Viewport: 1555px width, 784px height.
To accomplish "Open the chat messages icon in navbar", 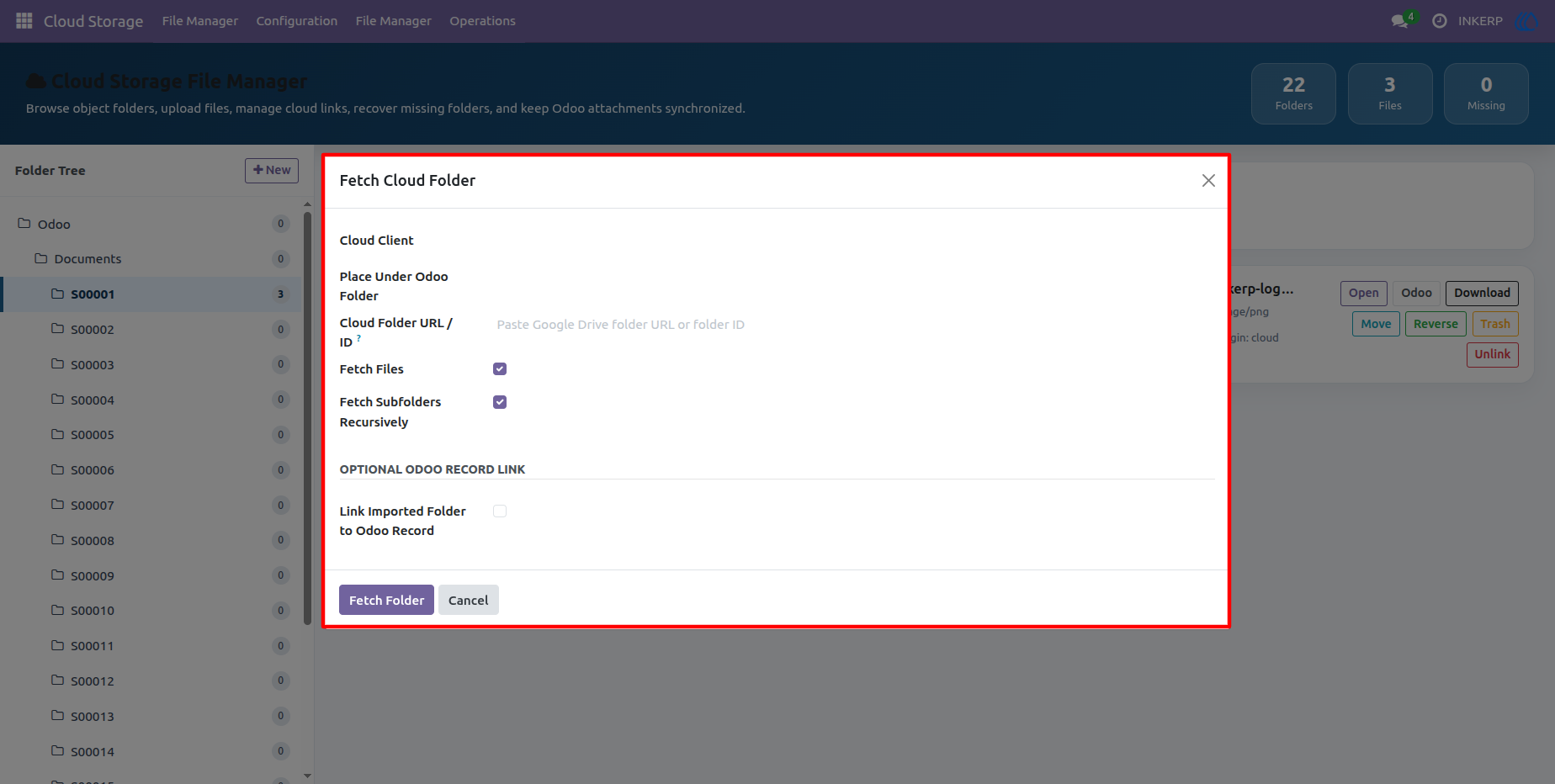I will click(1400, 21).
